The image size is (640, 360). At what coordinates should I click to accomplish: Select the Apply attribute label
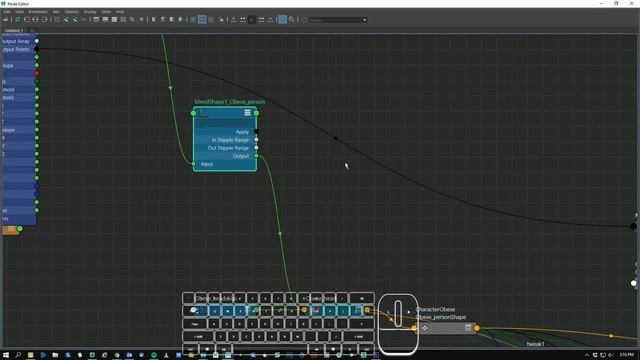242,132
